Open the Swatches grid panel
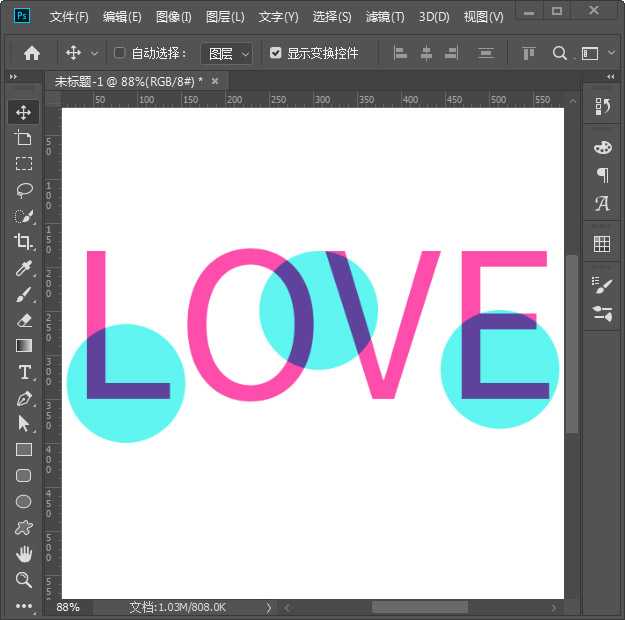The image size is (625, 620). click(x=602, y=244)
